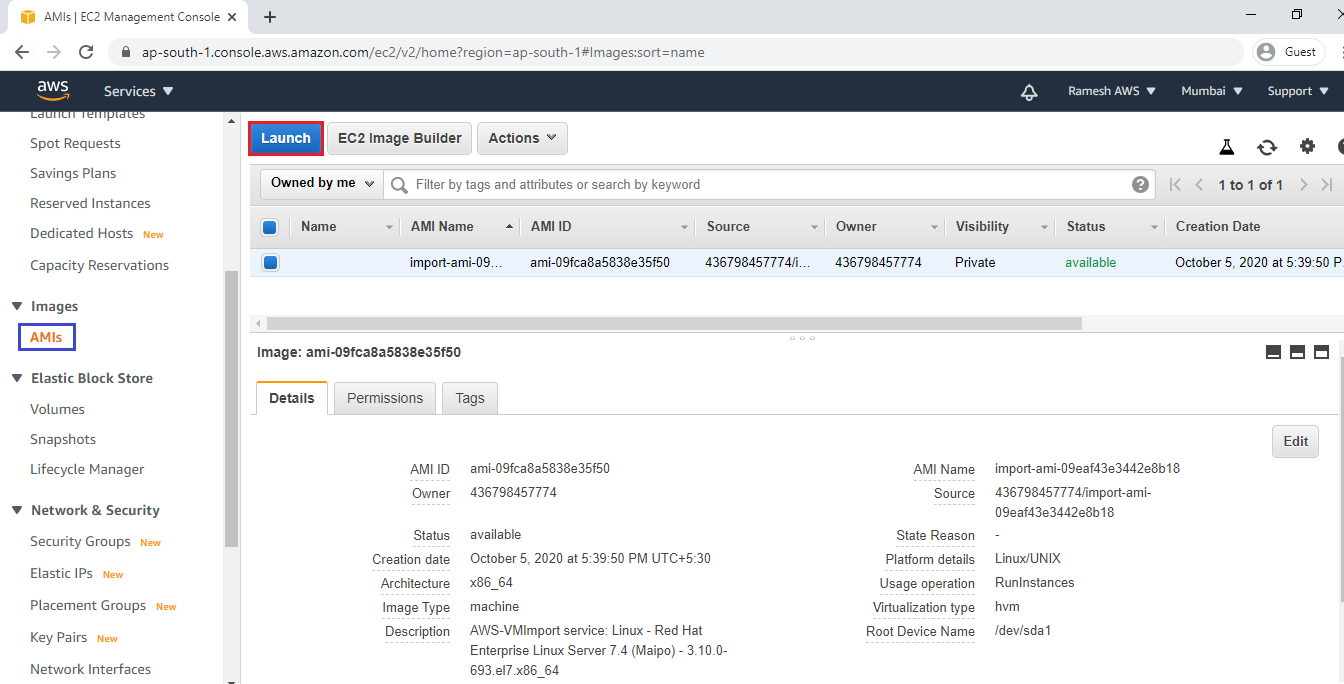Open Security Groups in the sidebar

(x=80, y=541)
